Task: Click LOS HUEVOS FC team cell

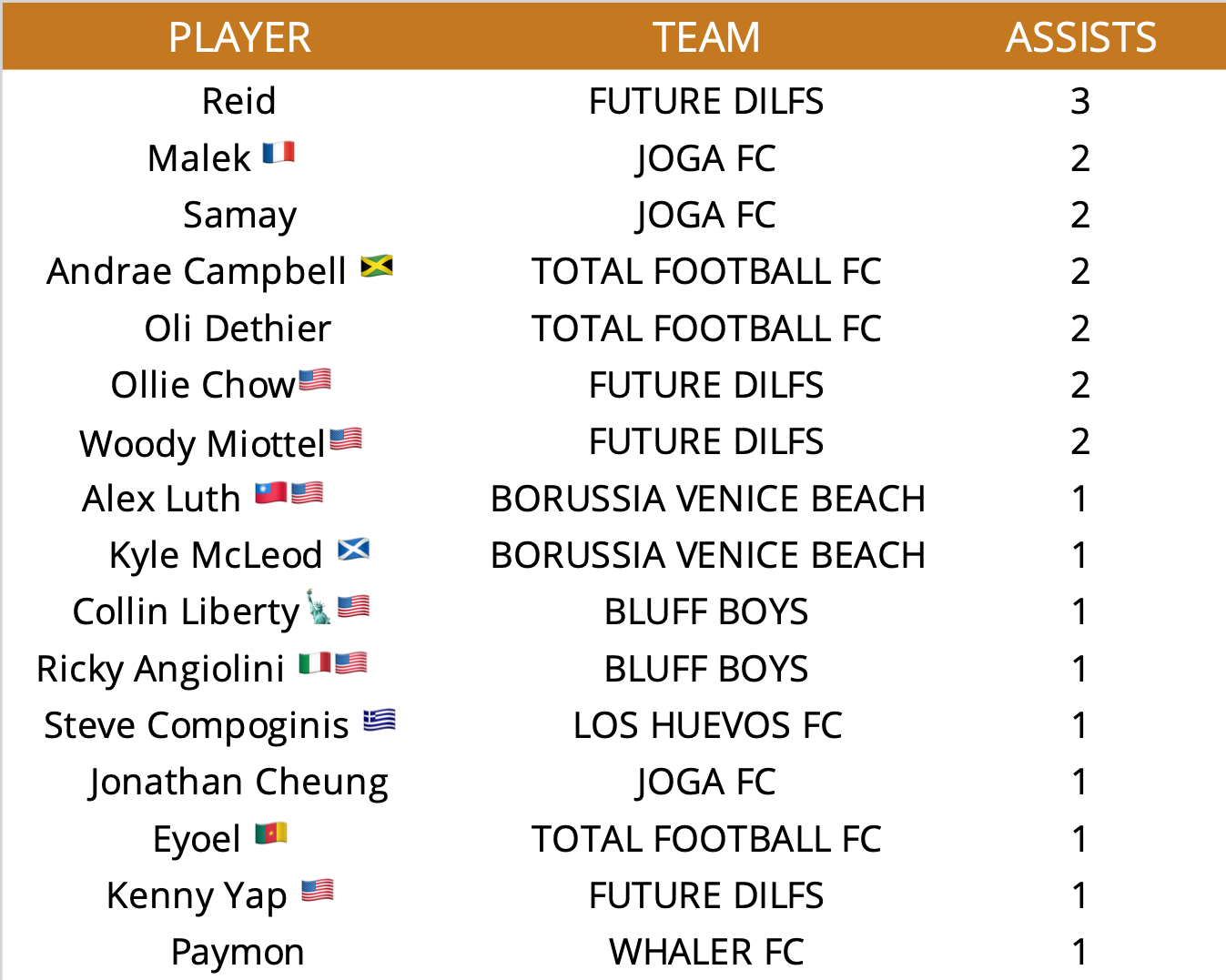Action: 707,726
